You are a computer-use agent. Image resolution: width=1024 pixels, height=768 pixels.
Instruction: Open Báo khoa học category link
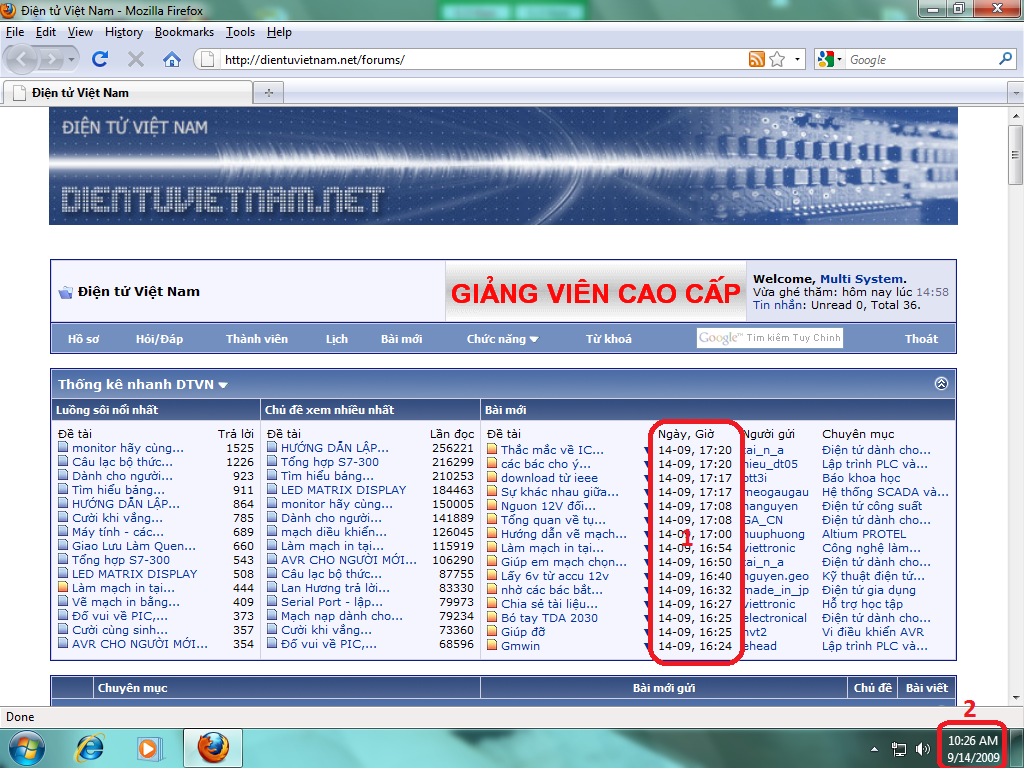[861, 478]
